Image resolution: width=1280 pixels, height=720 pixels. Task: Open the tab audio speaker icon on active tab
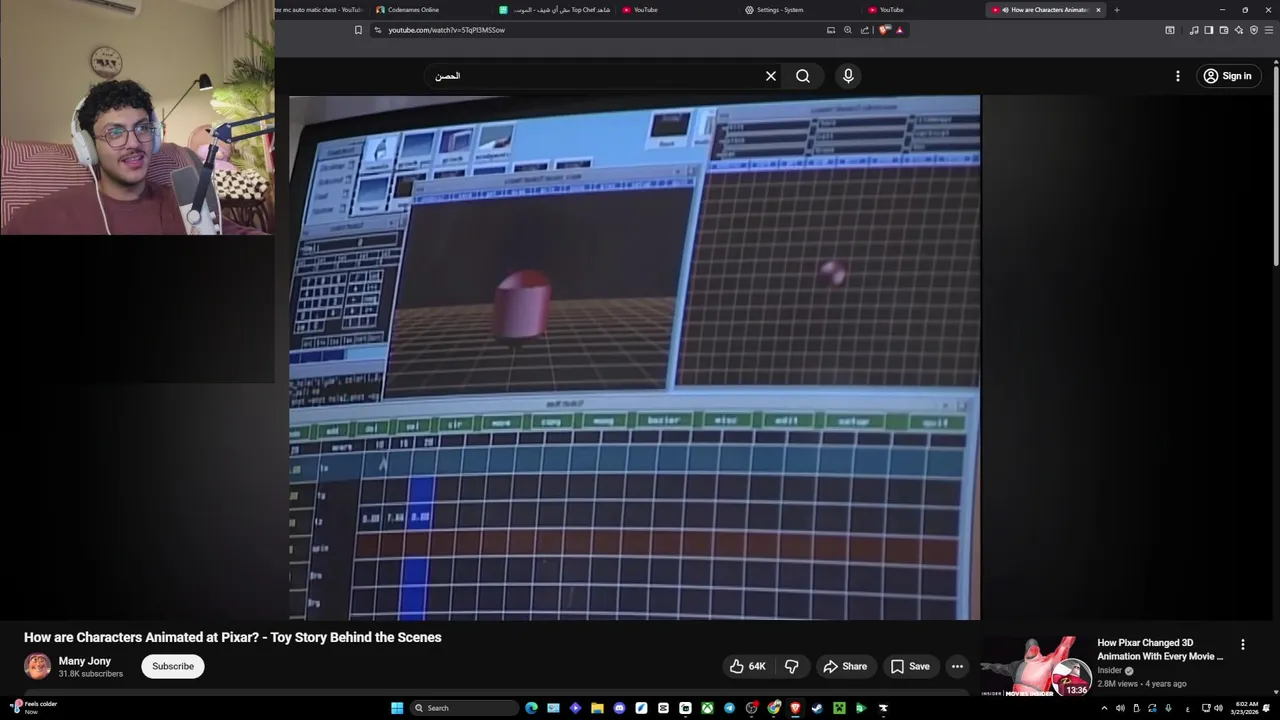(x=1005, y=10)
